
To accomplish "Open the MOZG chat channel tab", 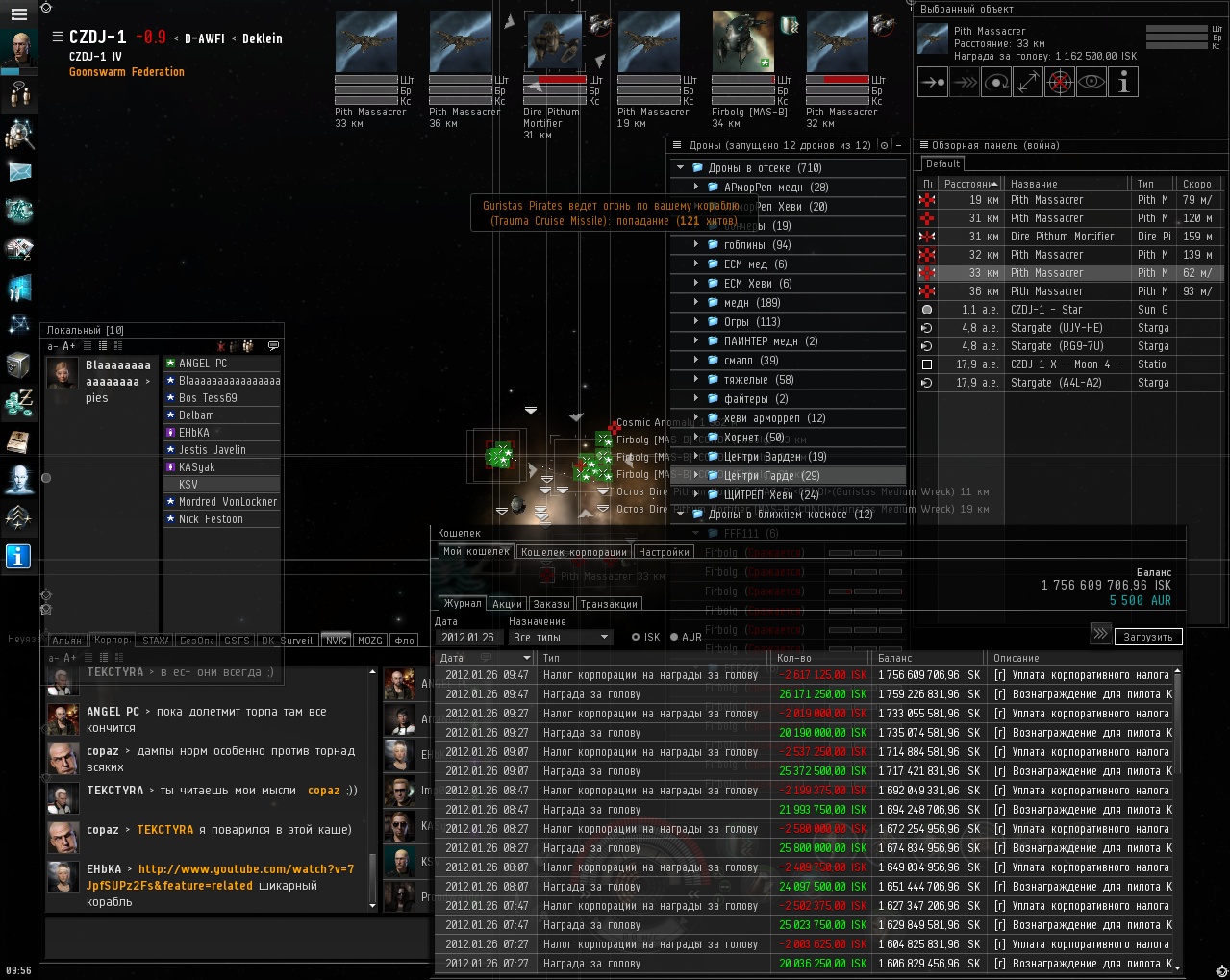I will coord(370,641).
